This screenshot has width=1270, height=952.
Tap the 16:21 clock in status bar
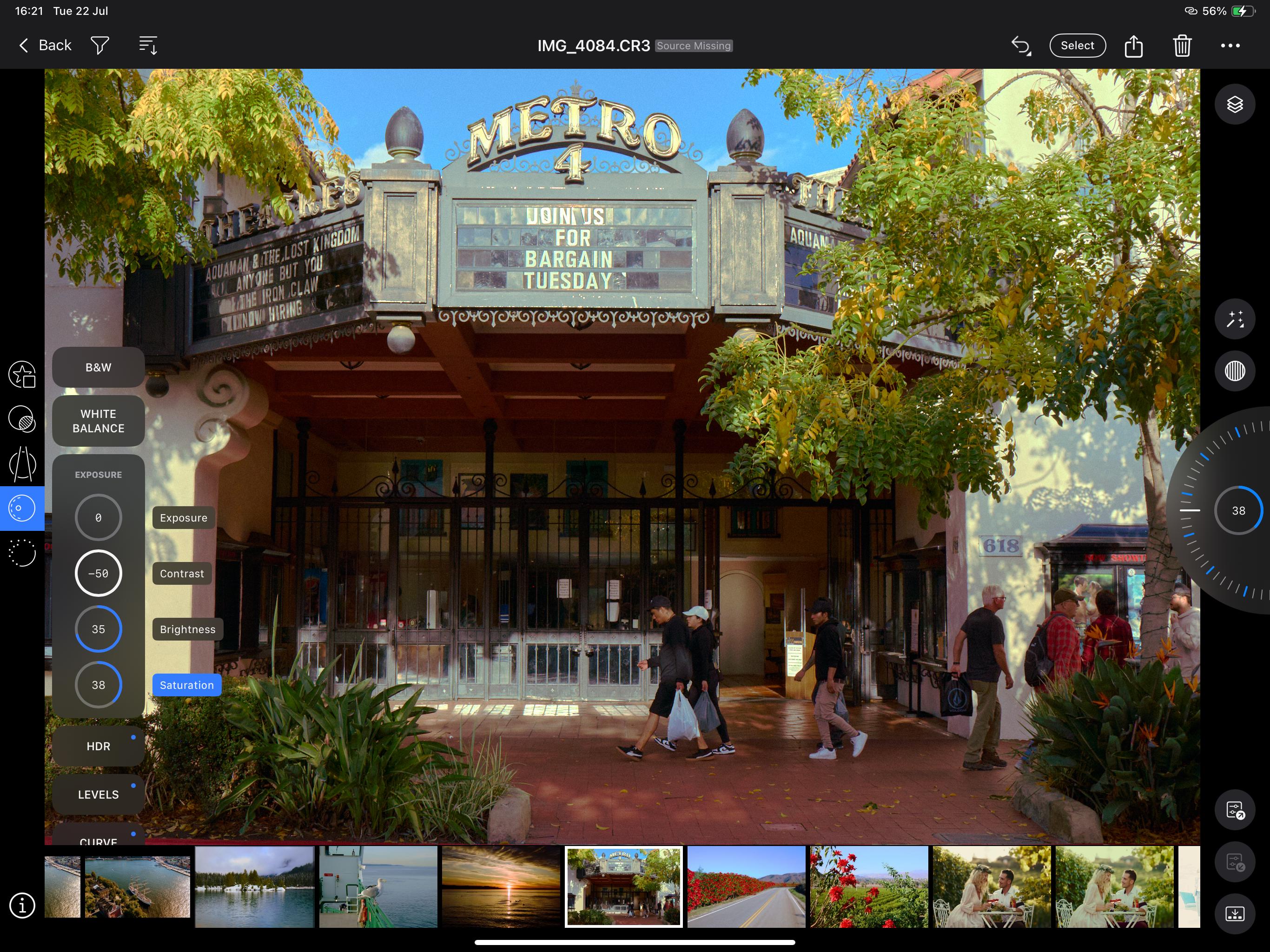tap(29, 11)
